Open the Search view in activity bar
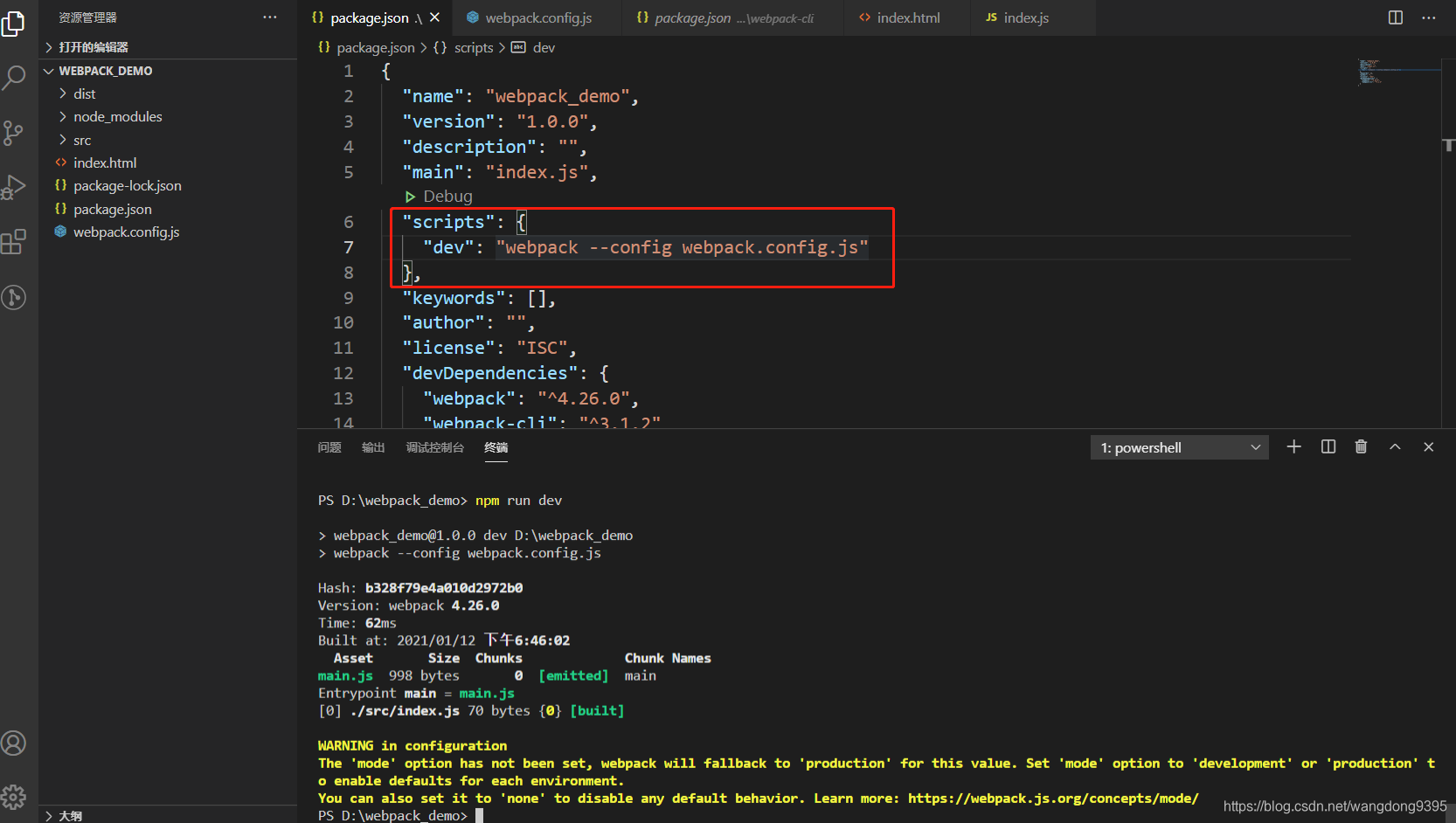 click(14, 77)
